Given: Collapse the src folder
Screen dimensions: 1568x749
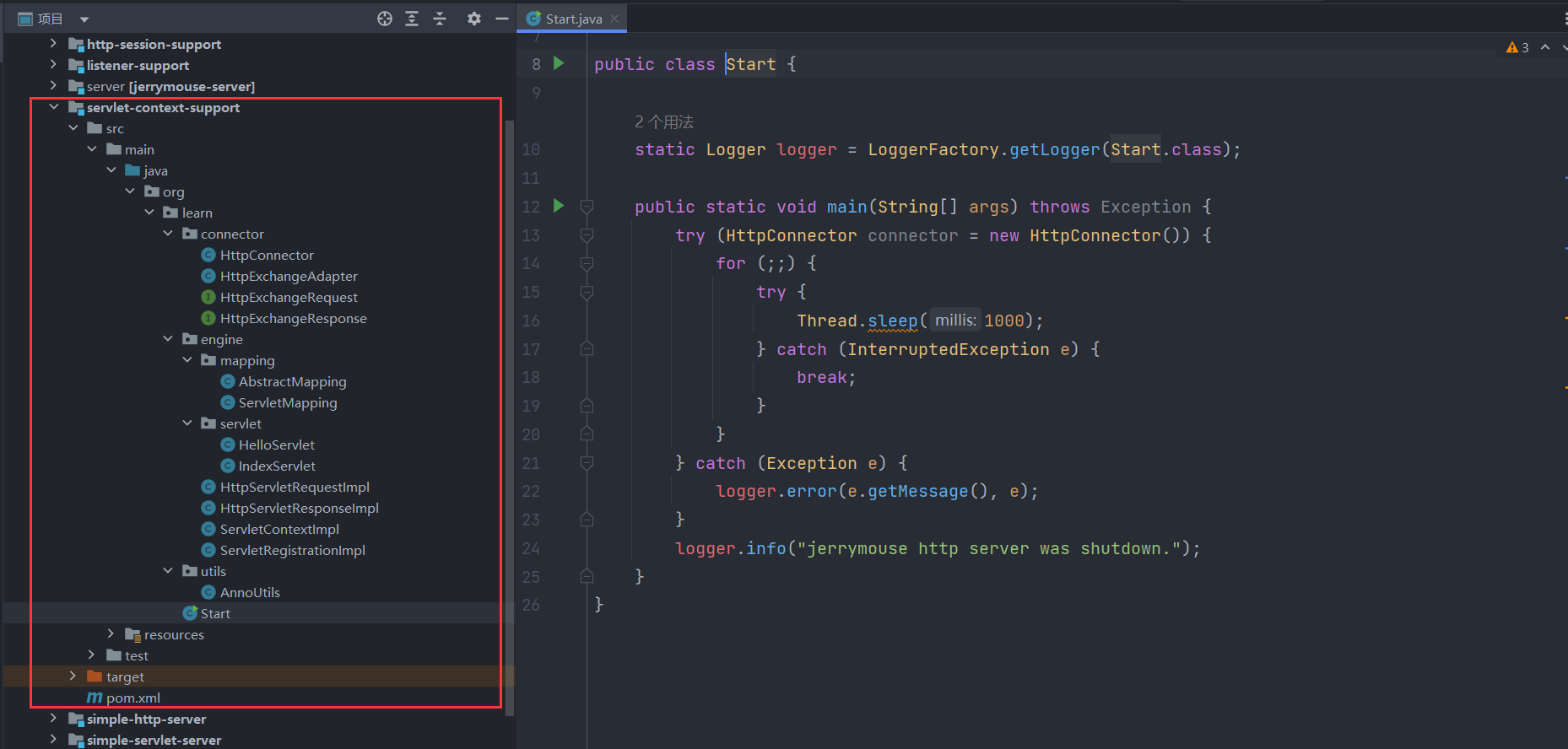Looking at the screenshot, I should click(73, 128).
